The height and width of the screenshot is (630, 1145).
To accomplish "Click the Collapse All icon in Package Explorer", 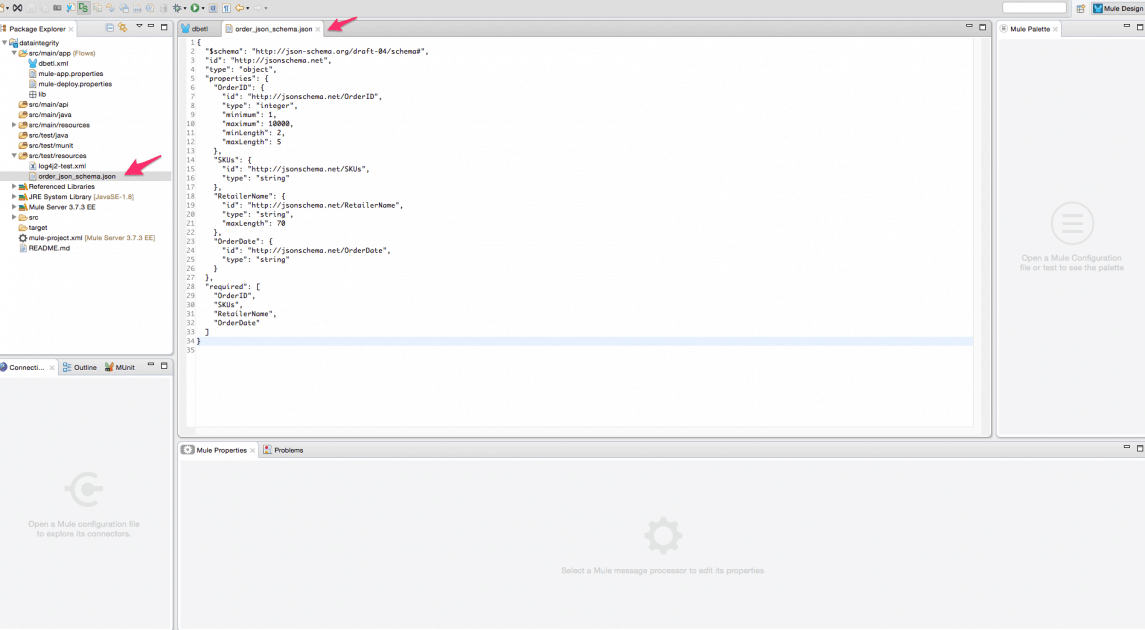I will (110, 26).
